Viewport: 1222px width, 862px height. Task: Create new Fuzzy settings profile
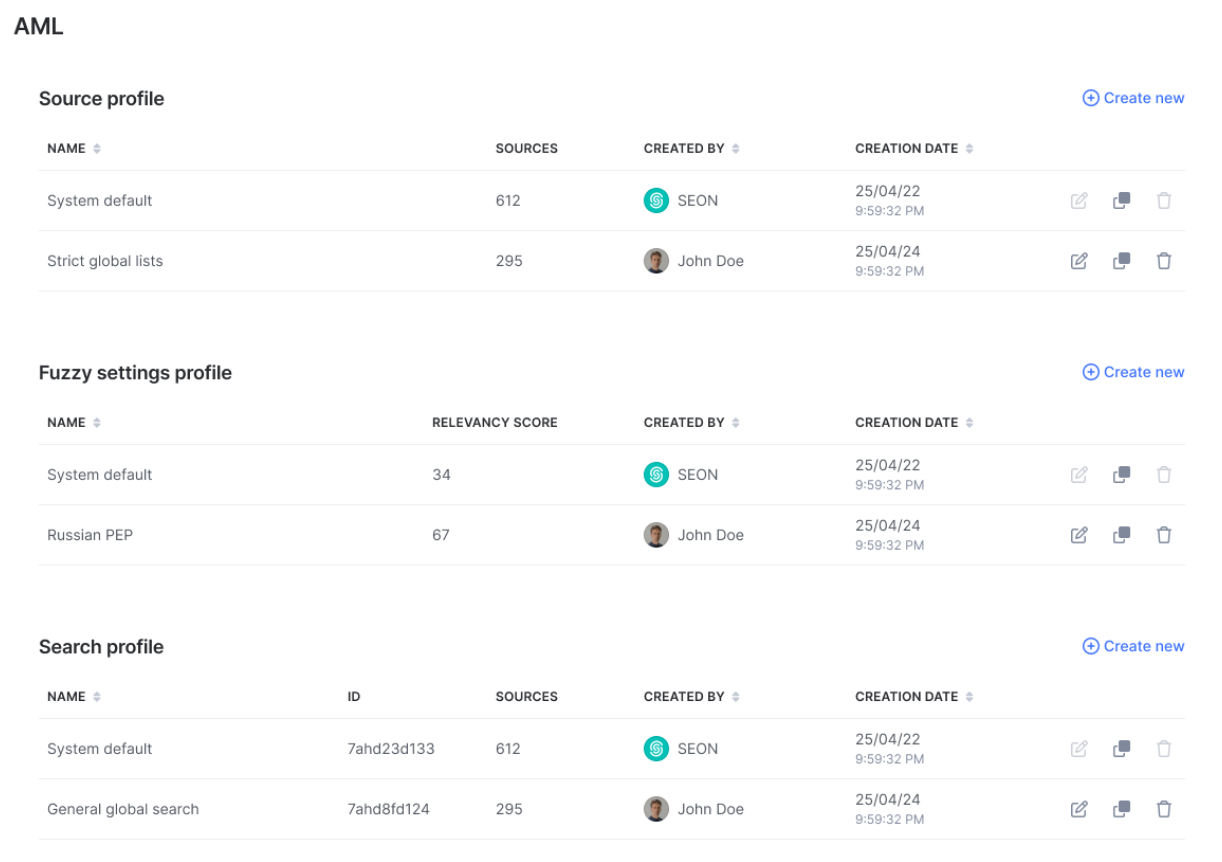pyautogui.click(x=1133, y=372)
